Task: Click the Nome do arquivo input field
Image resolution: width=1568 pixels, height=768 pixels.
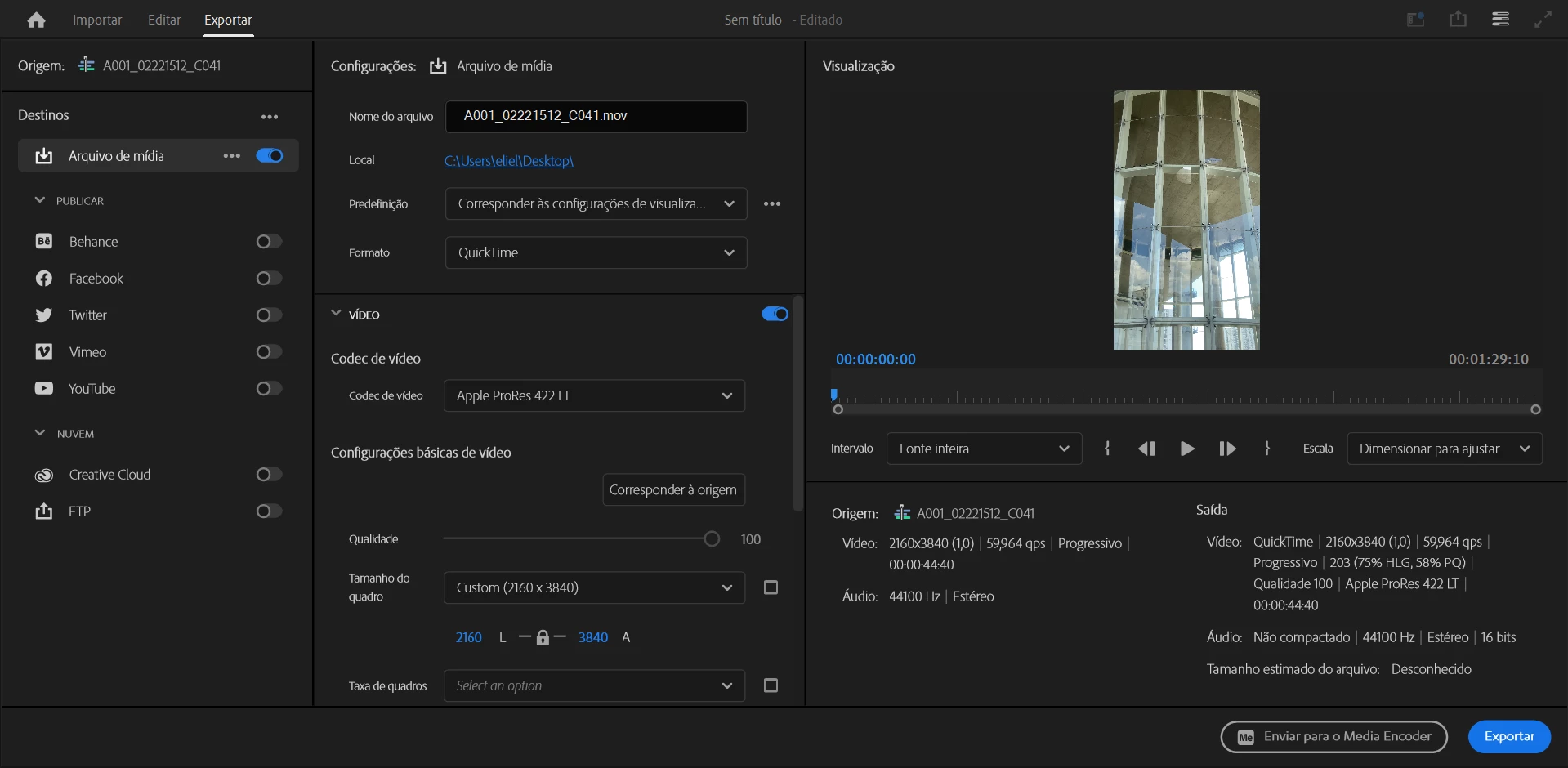Action: pos(596,116)
